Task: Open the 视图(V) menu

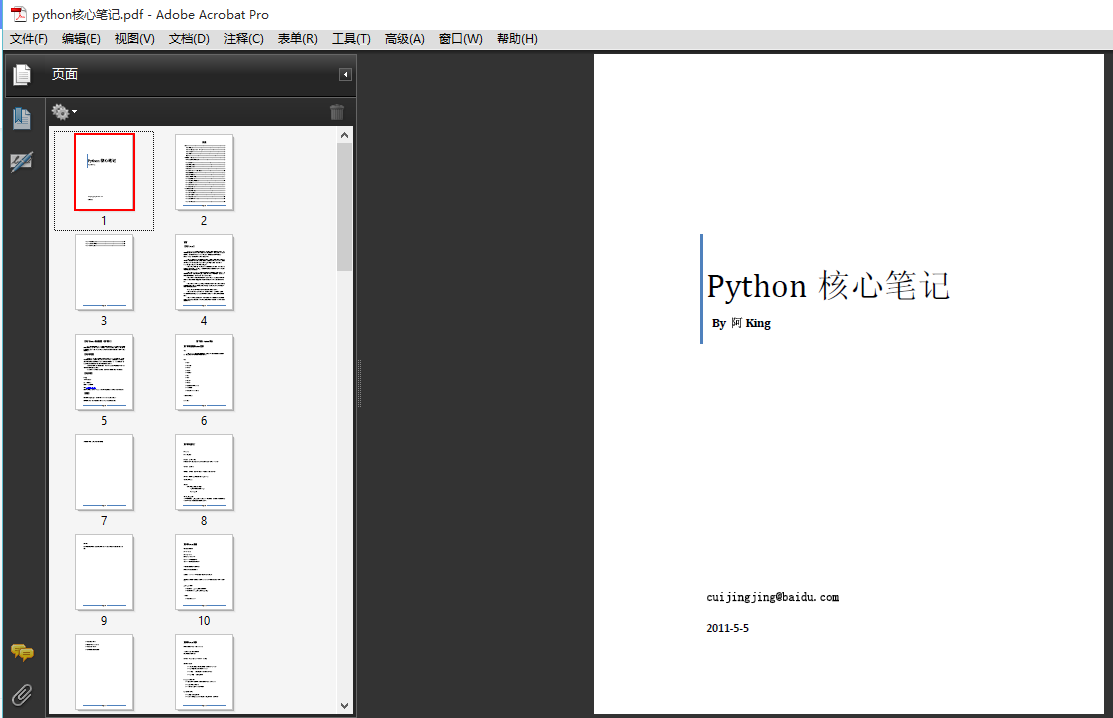Action: click(135, 39)
